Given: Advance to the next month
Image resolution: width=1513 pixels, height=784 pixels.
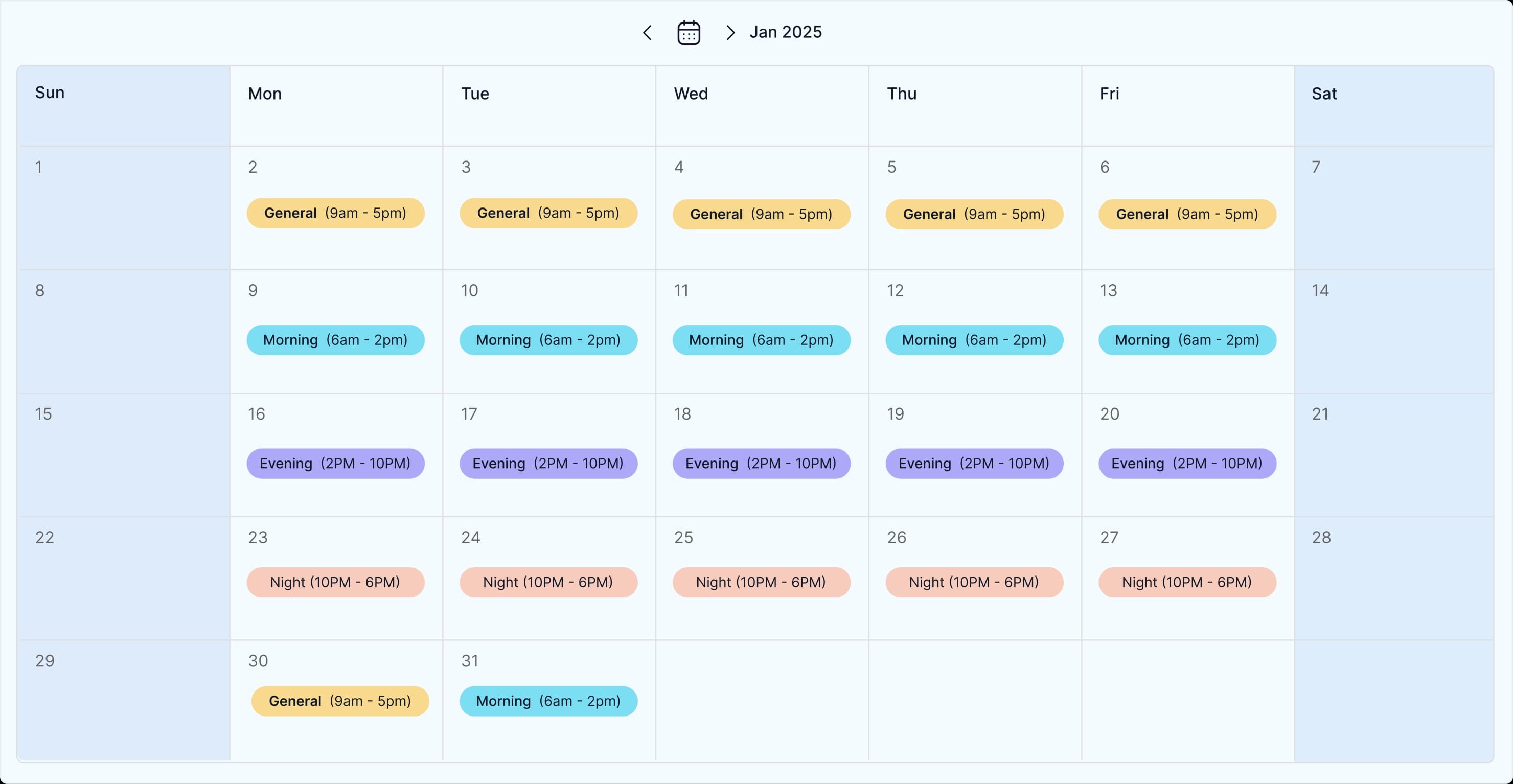Looking at the screenshot, I should coord(730,33).
